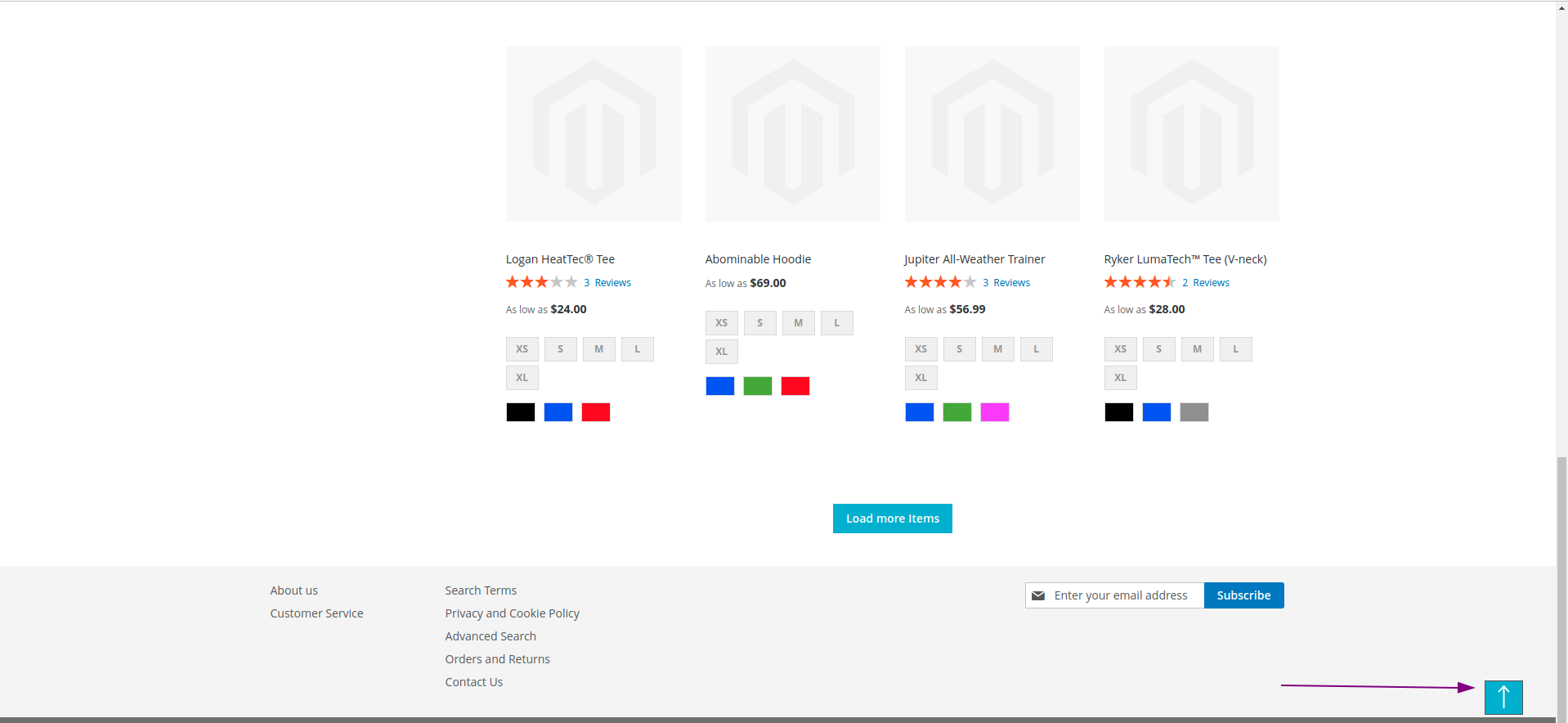Choose black color for Logan HeatTec Tee

(521, 412)
